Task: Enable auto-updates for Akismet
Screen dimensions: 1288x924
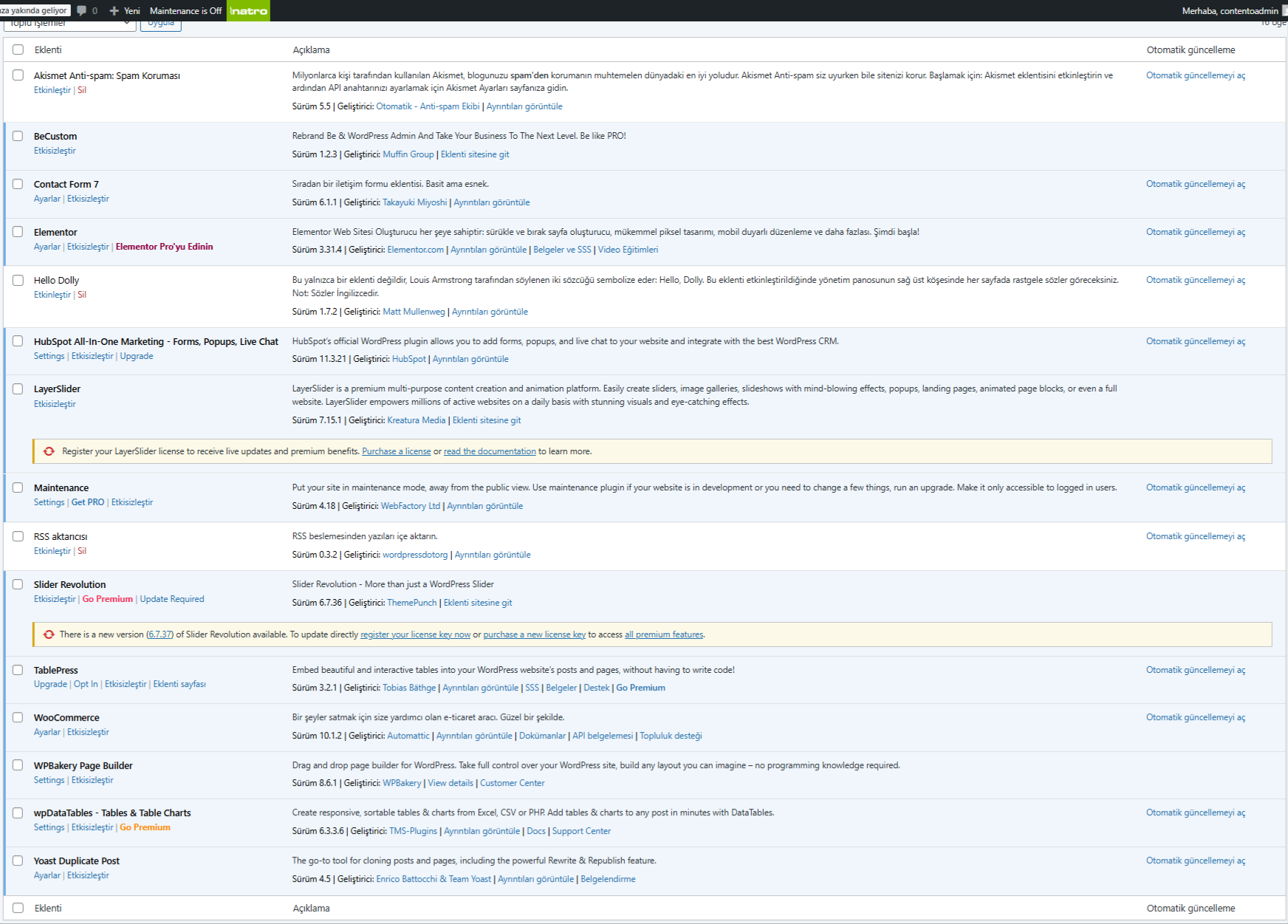Action: click(x=1196, y=75)
